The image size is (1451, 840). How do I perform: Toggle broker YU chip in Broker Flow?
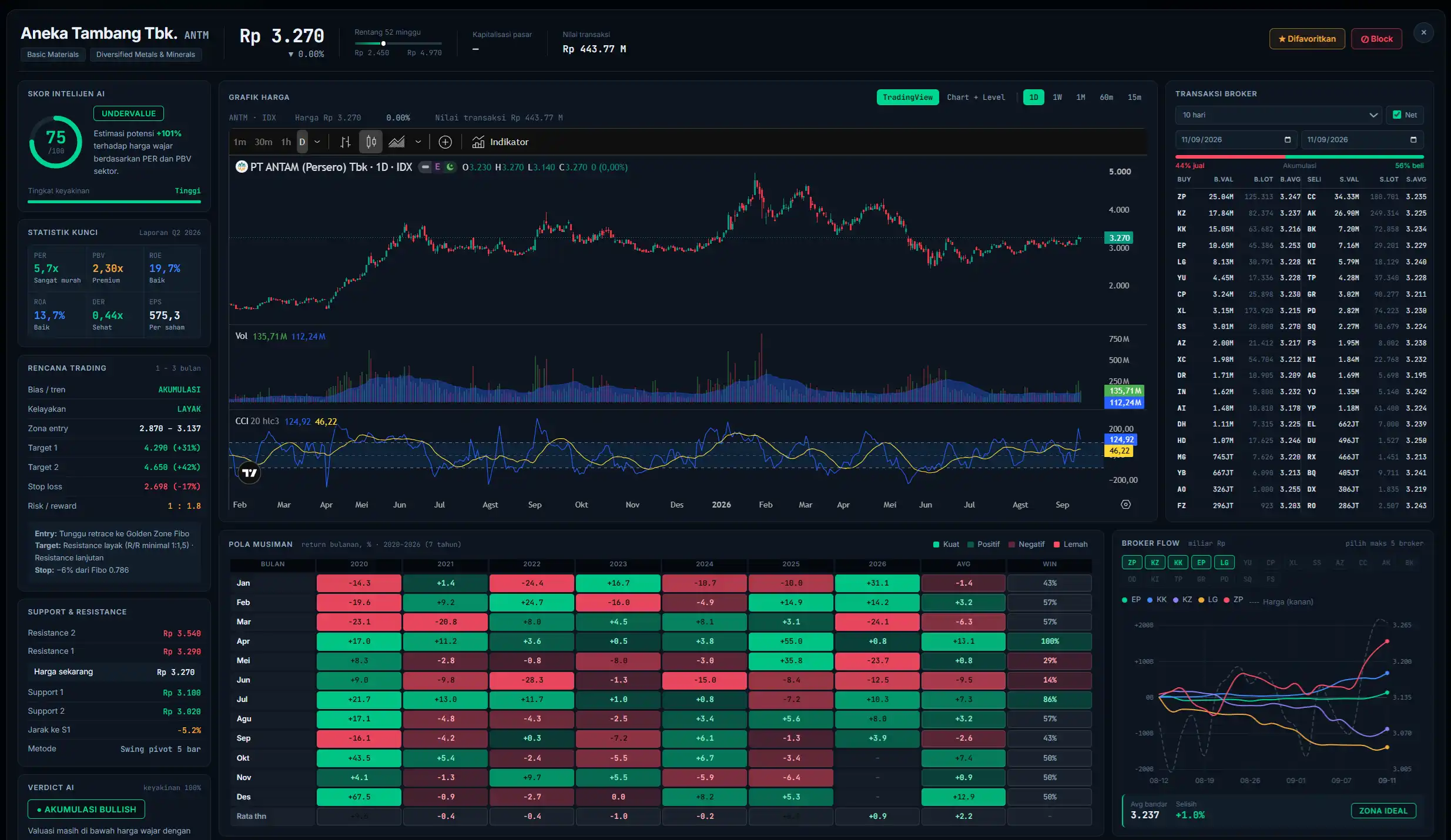click(1247, 563)
